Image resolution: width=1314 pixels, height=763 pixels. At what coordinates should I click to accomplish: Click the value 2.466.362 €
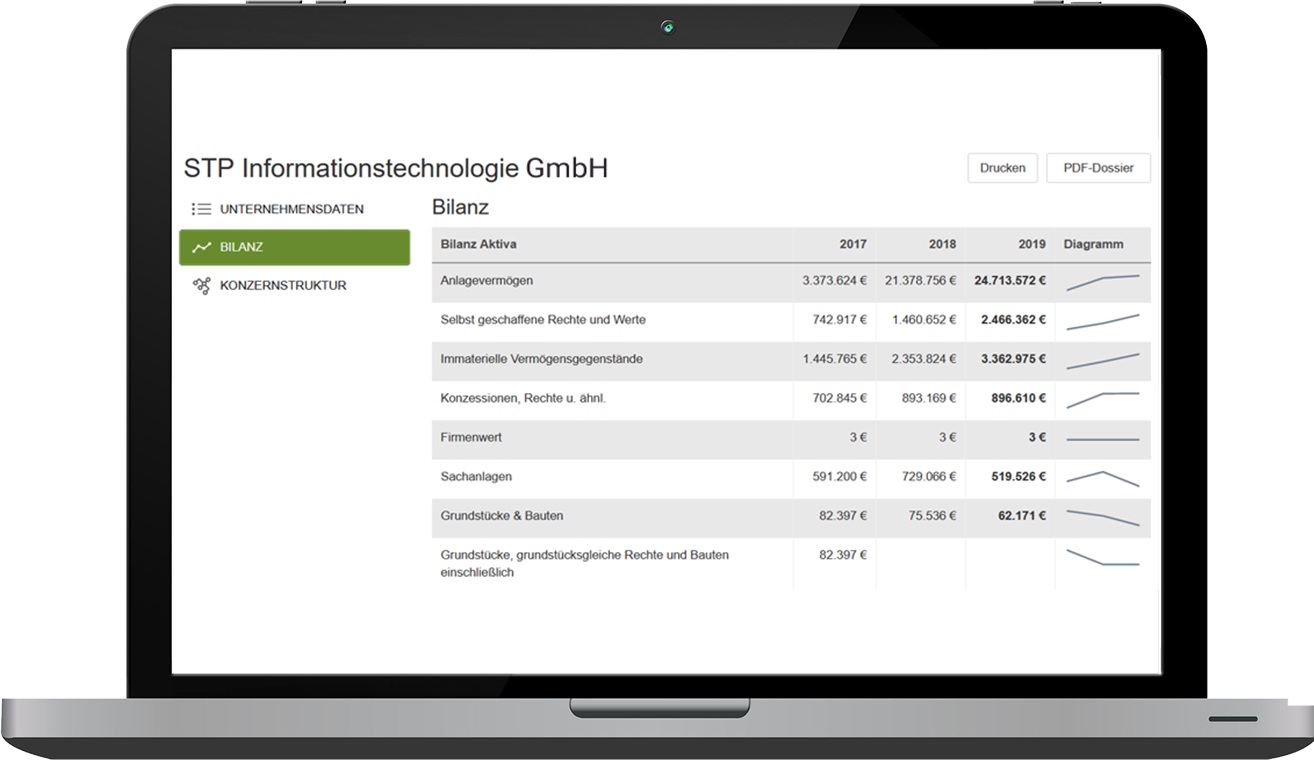(x=1014, y=320)
